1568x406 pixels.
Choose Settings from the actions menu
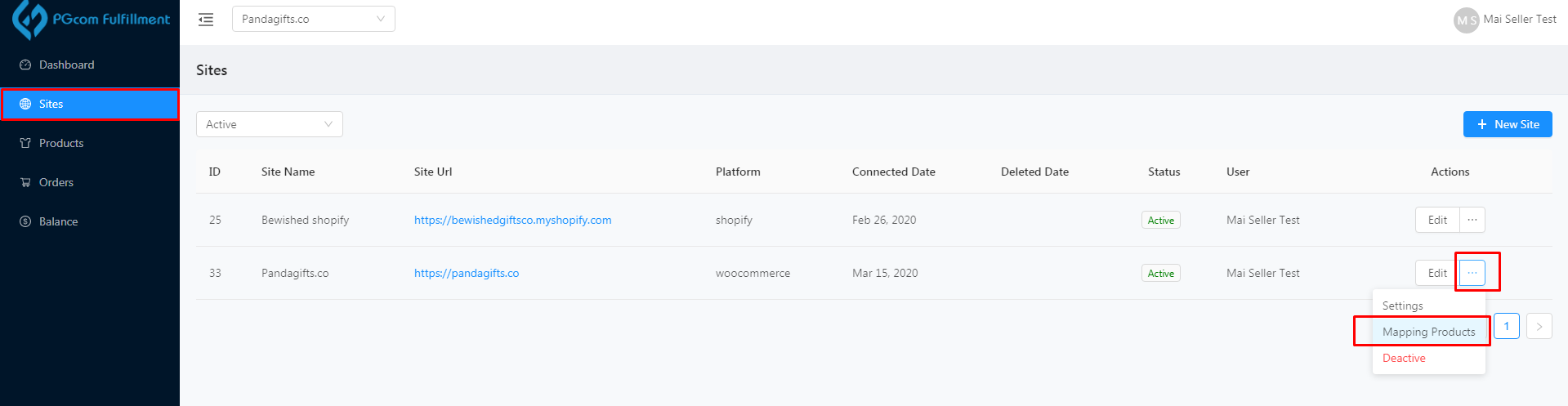coord(1402,306)
